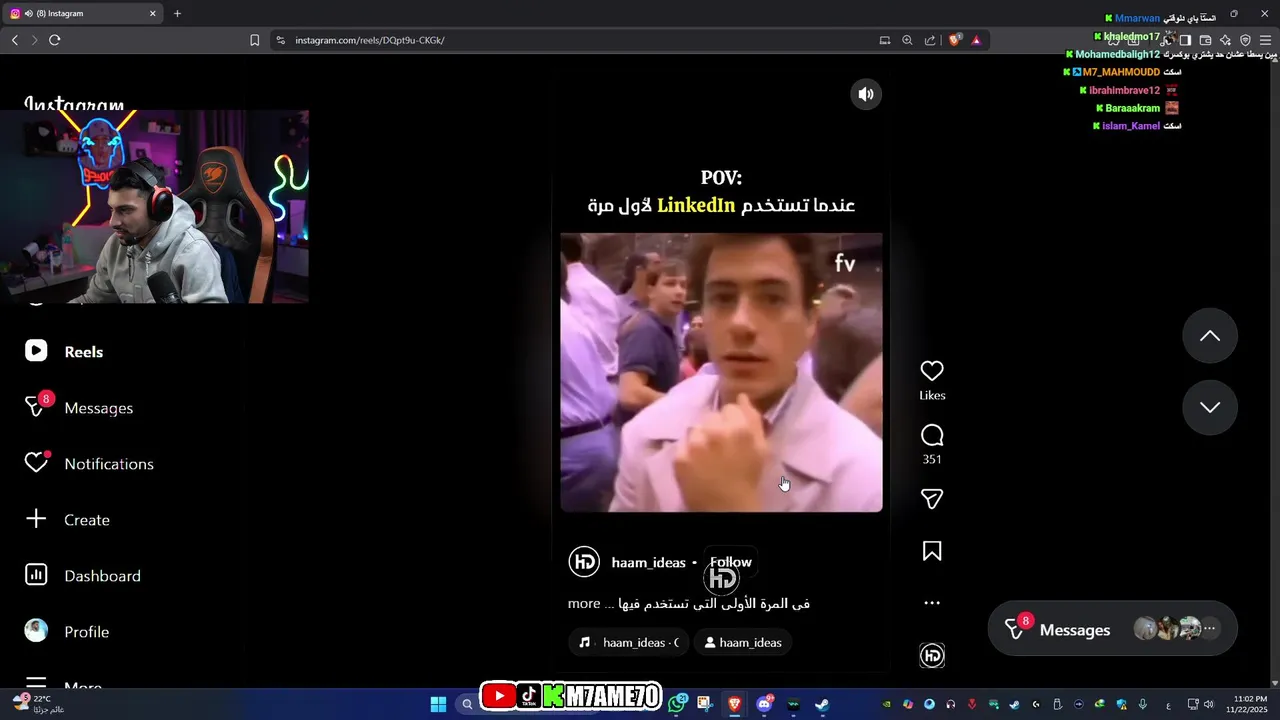Like the reel with the heart icon
Image resolution: width=1280 pixels, height=720 pixels.
point(932,371)
